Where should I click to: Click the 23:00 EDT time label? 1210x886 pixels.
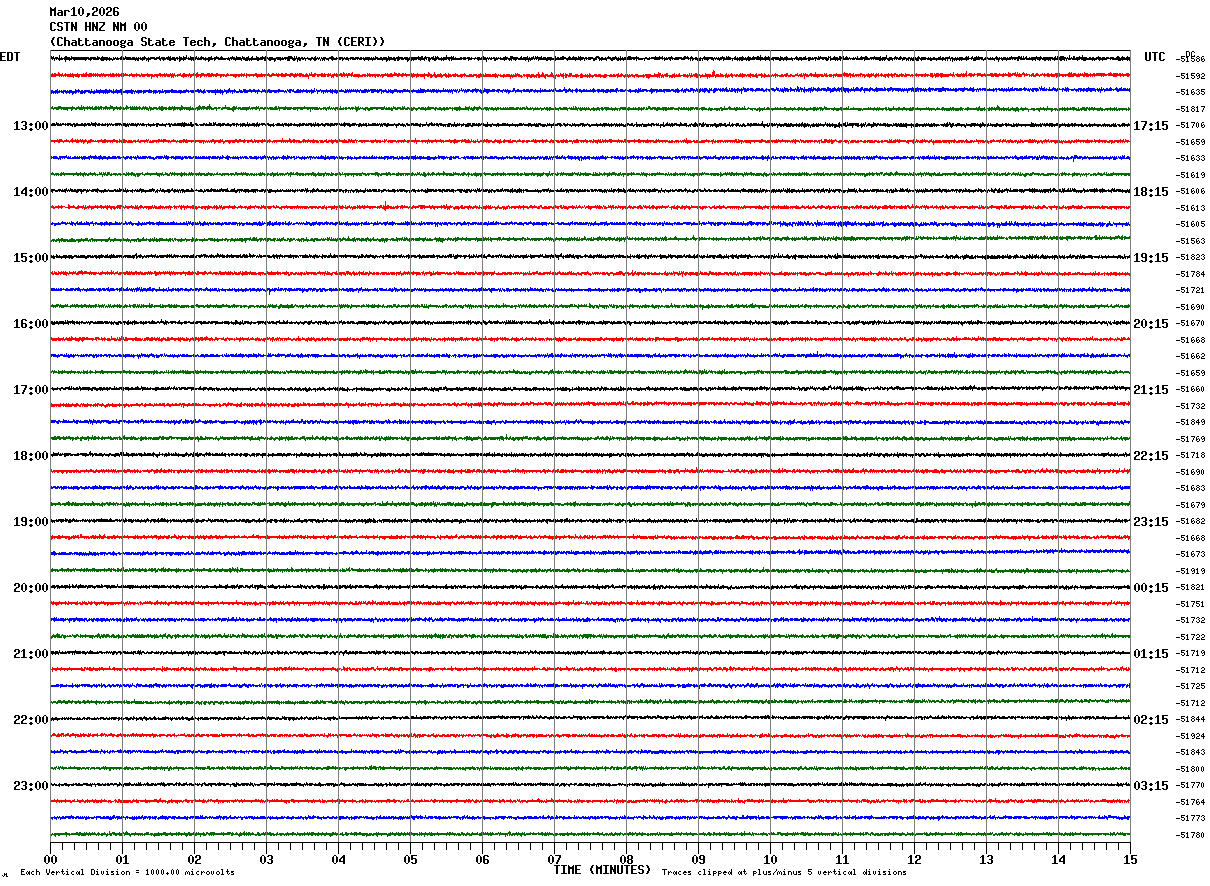31,786
